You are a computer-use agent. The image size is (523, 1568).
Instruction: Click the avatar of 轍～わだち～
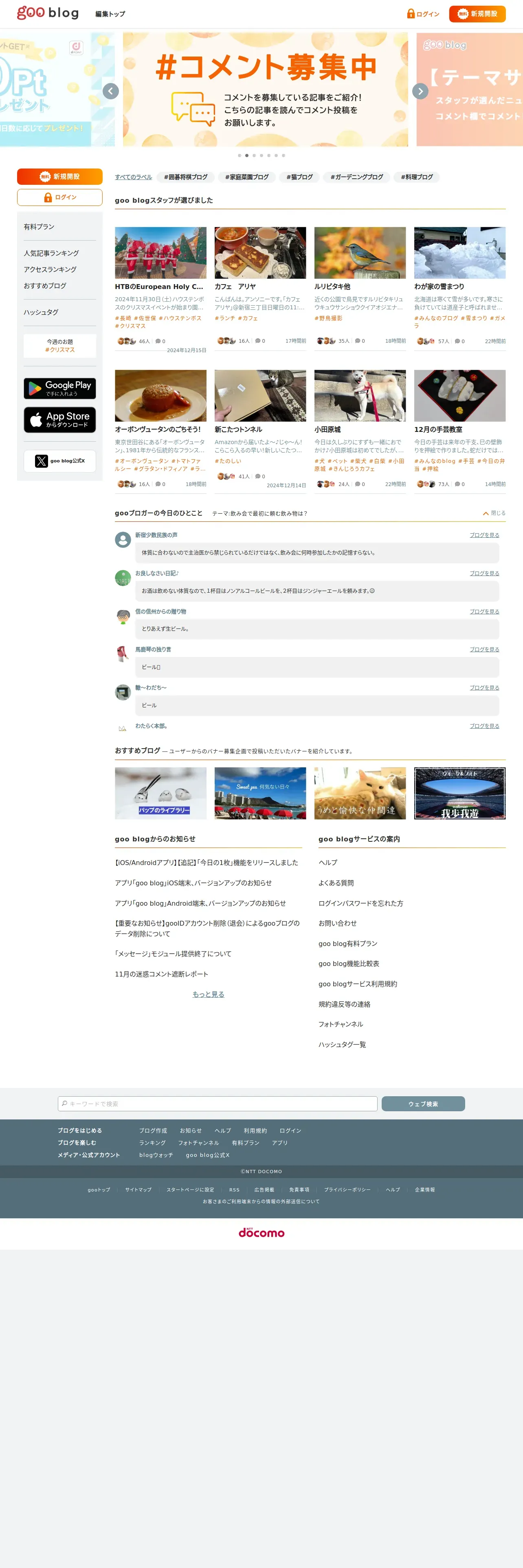click(x=123, y=693)
